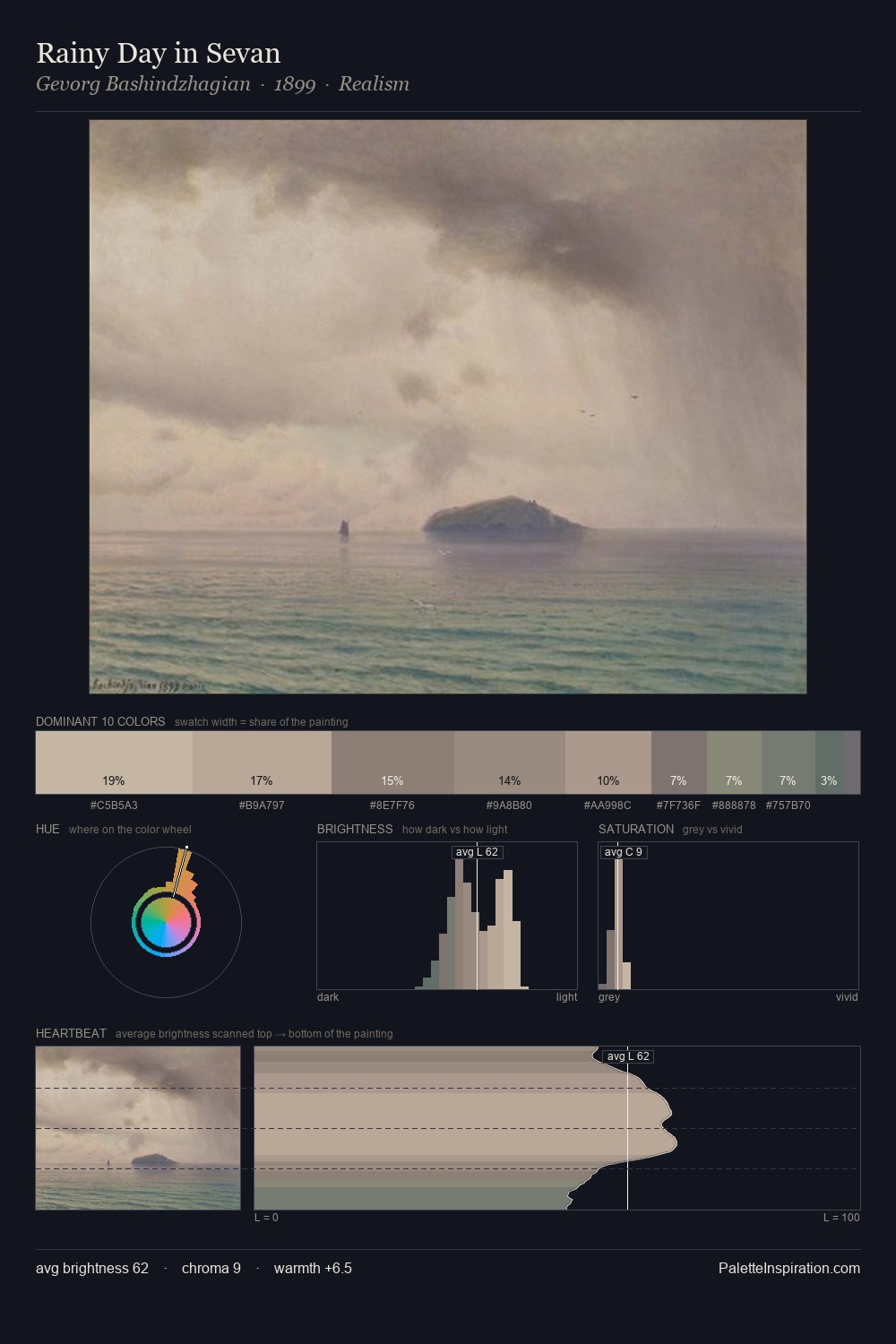Click footer text chroma 9

[211, 1269]
